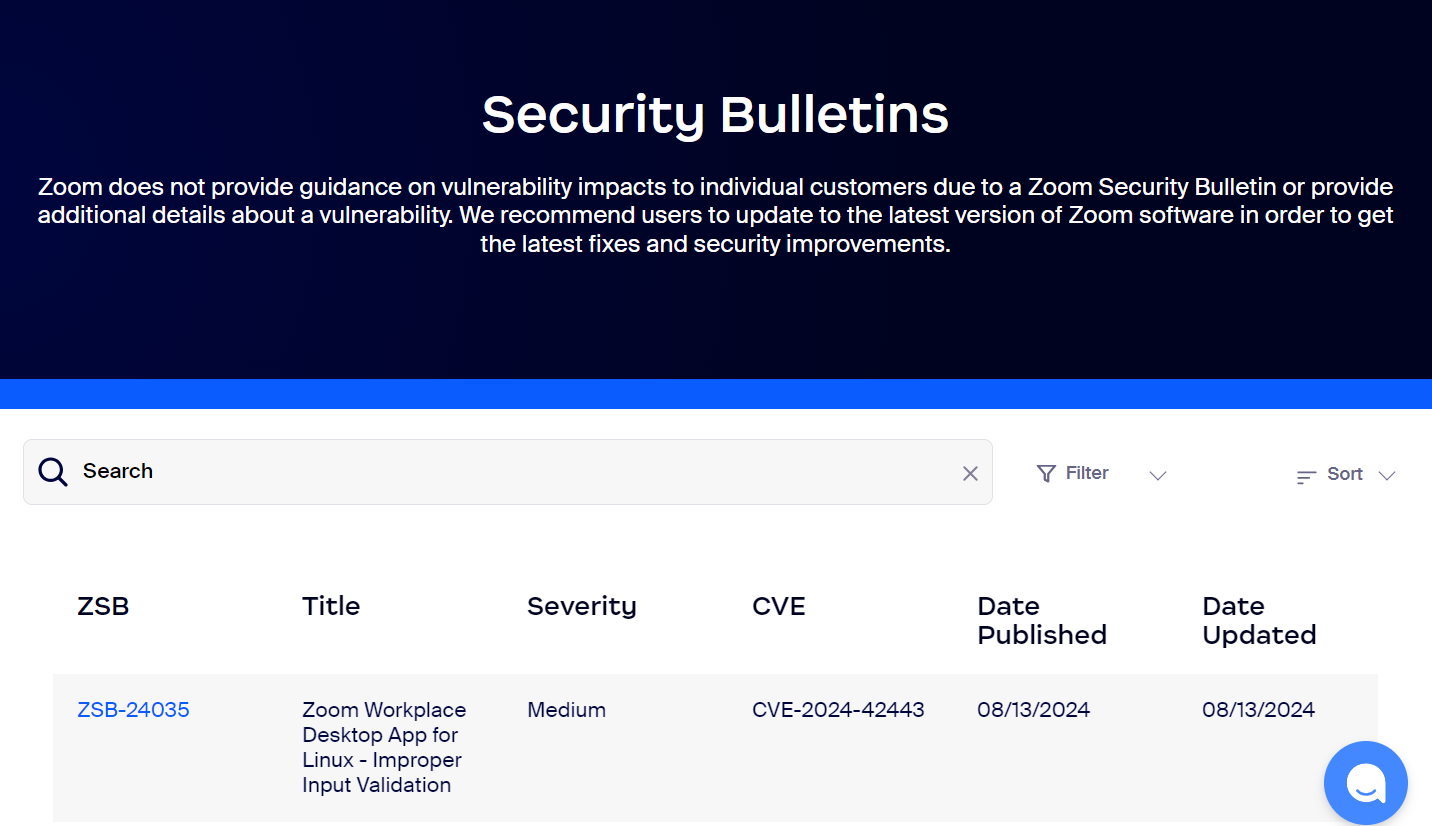
Task: Select the row for CVE-2024-42443
Action: (x=838, y=710)
